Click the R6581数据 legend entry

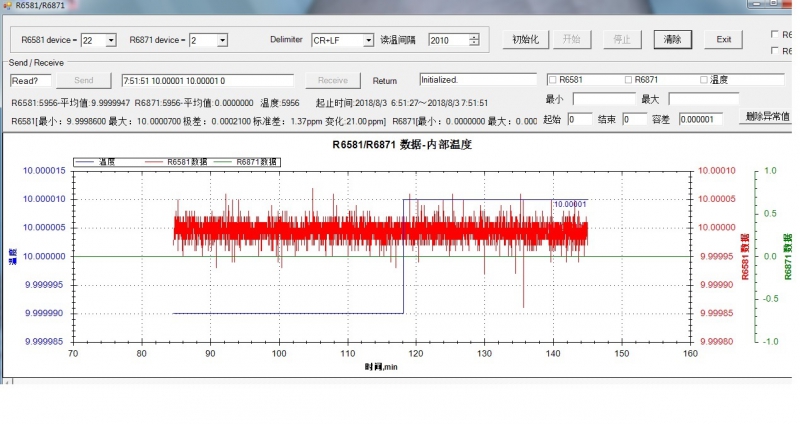point(173,160)
